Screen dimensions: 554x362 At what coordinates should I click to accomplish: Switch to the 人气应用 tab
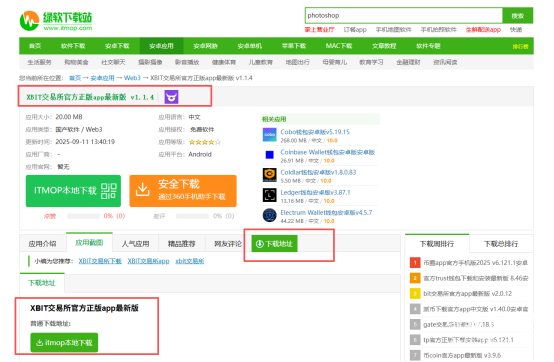(x=135, y=244)
